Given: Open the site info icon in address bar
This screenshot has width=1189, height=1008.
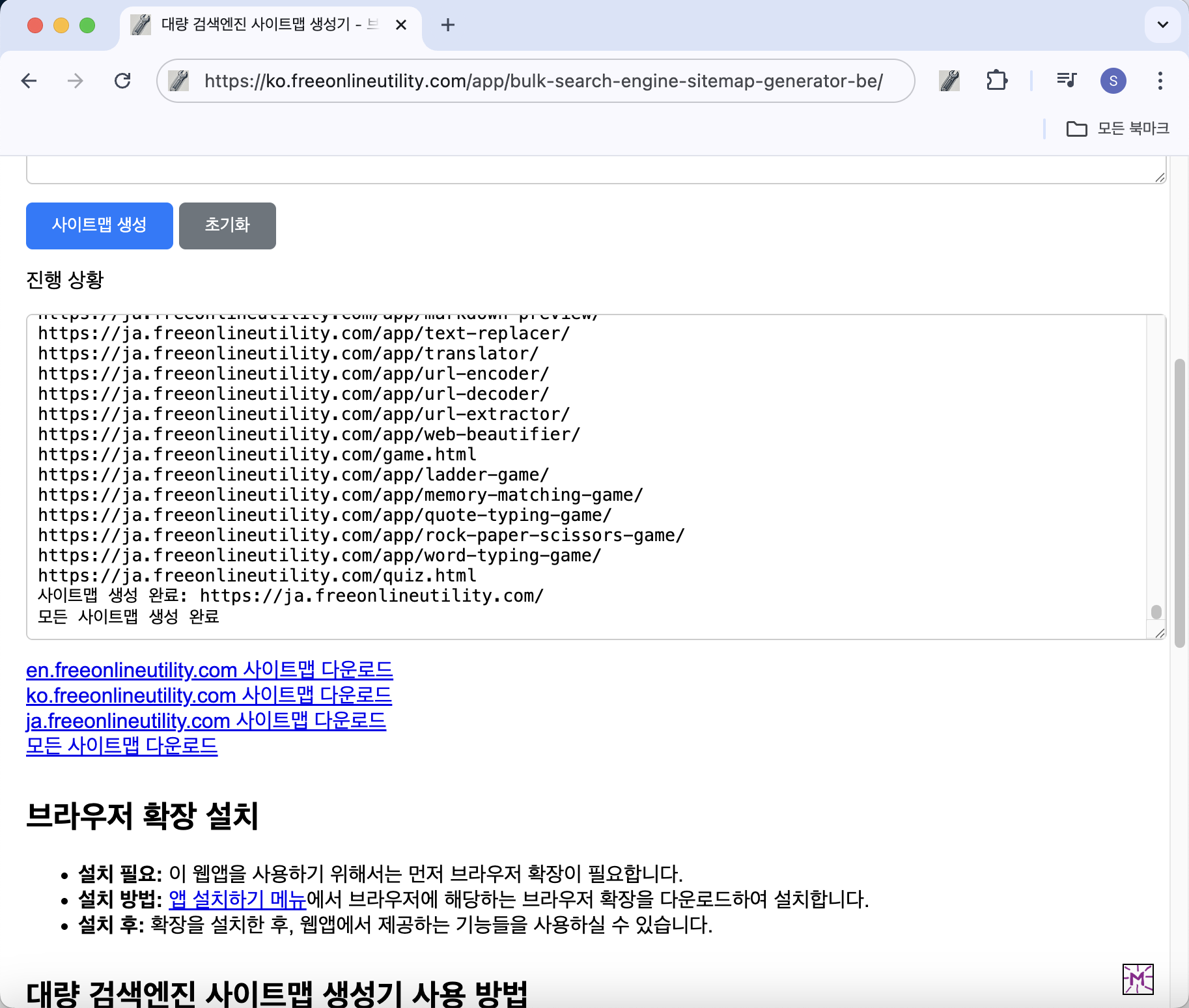Looking at the screenshot, I should [x=178, y=81].
